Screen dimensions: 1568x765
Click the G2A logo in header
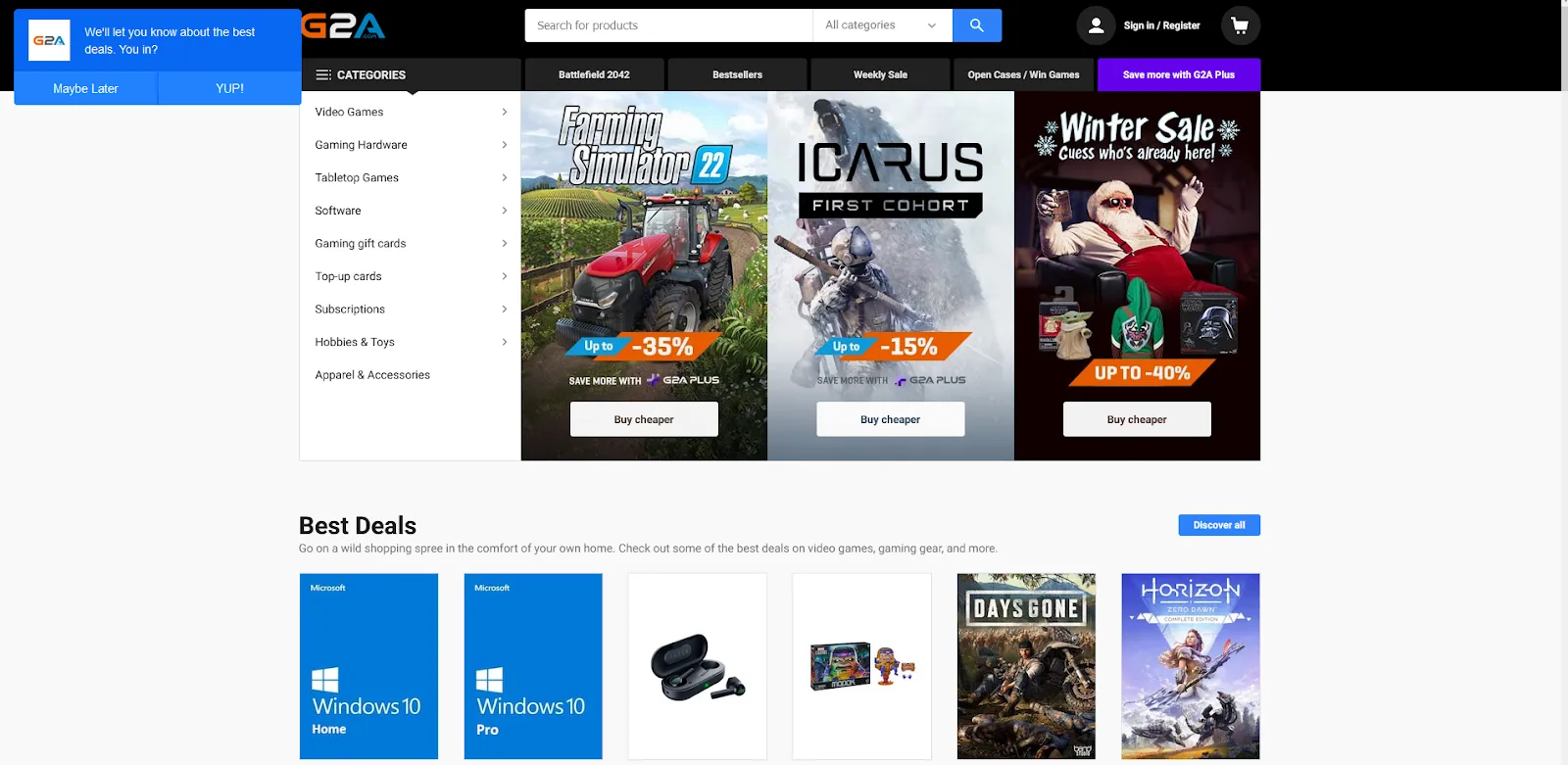(x=344, y=25)
